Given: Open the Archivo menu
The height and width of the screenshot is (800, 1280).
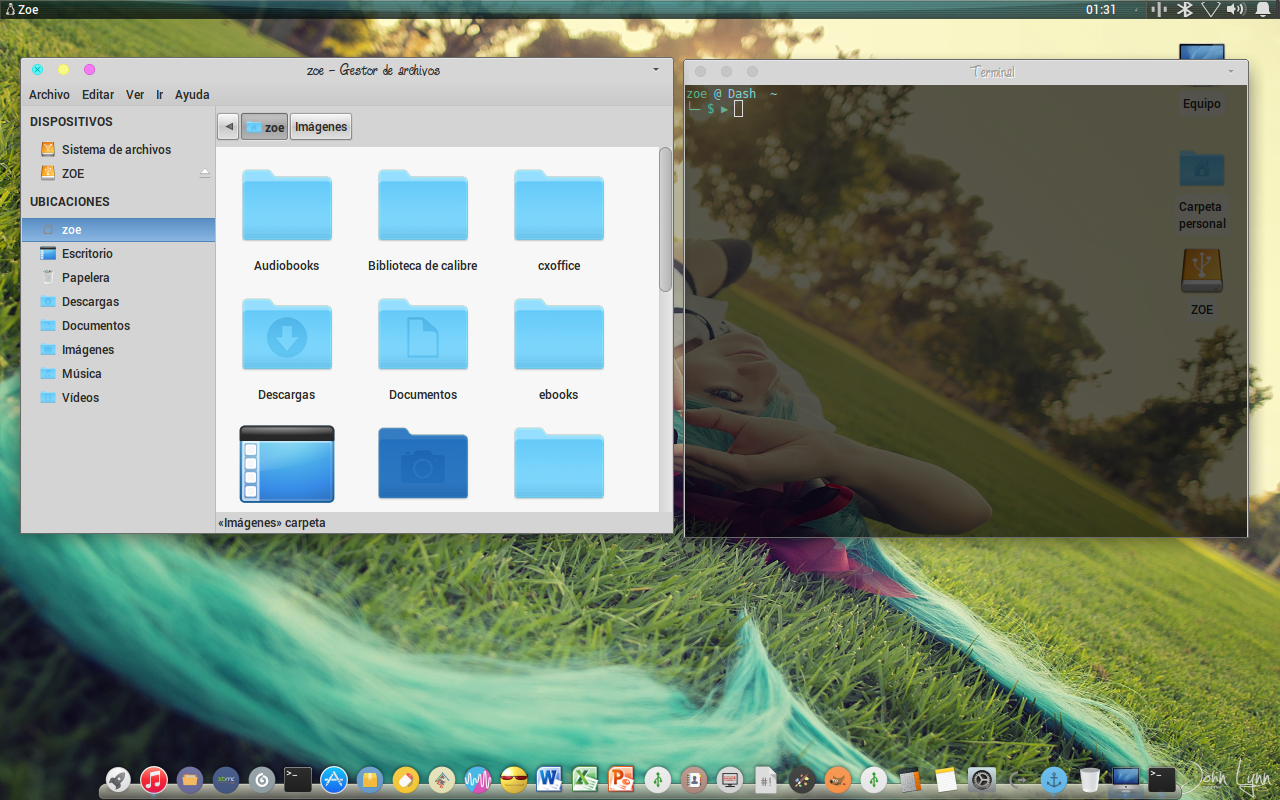Looking at the screenshot, I should pyautogui.click(x=49, y=95).
